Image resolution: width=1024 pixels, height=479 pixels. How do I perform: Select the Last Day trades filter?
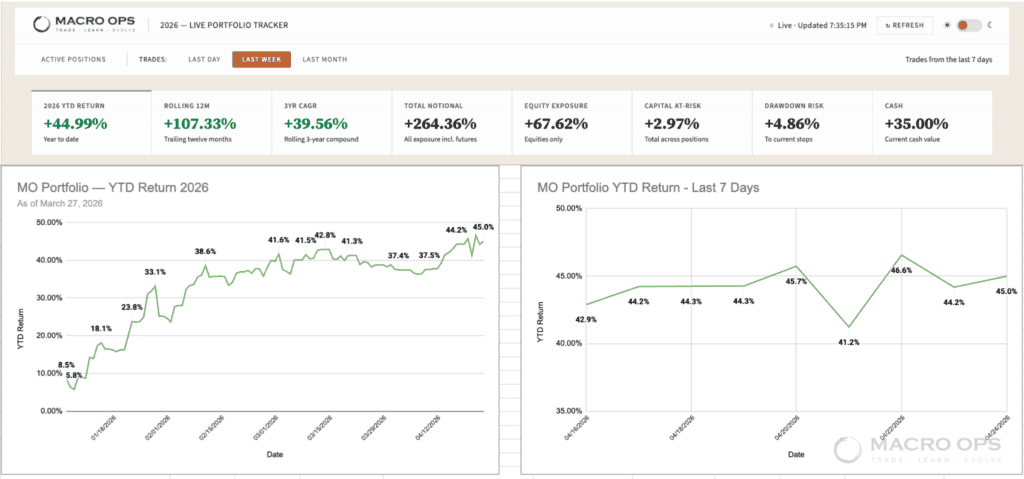(x=204, y=60)
